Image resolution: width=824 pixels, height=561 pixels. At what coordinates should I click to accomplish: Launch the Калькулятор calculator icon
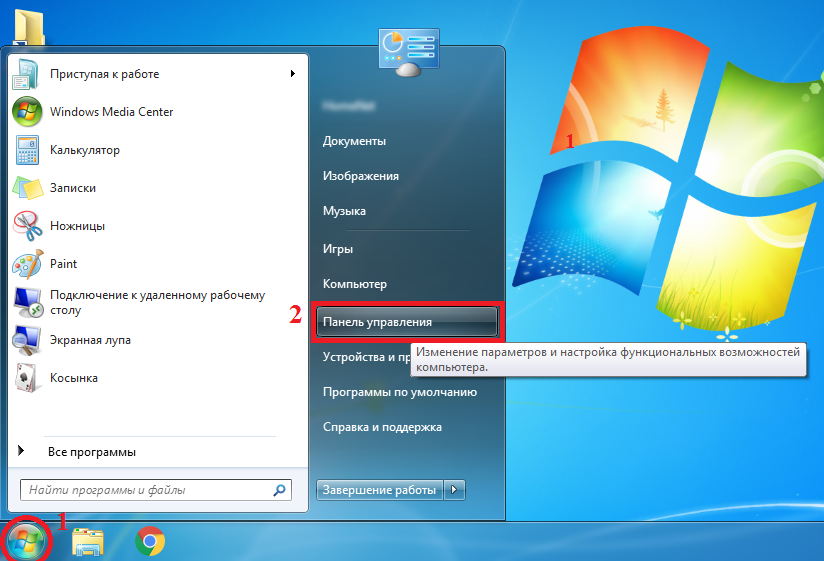tap(26, 150)
